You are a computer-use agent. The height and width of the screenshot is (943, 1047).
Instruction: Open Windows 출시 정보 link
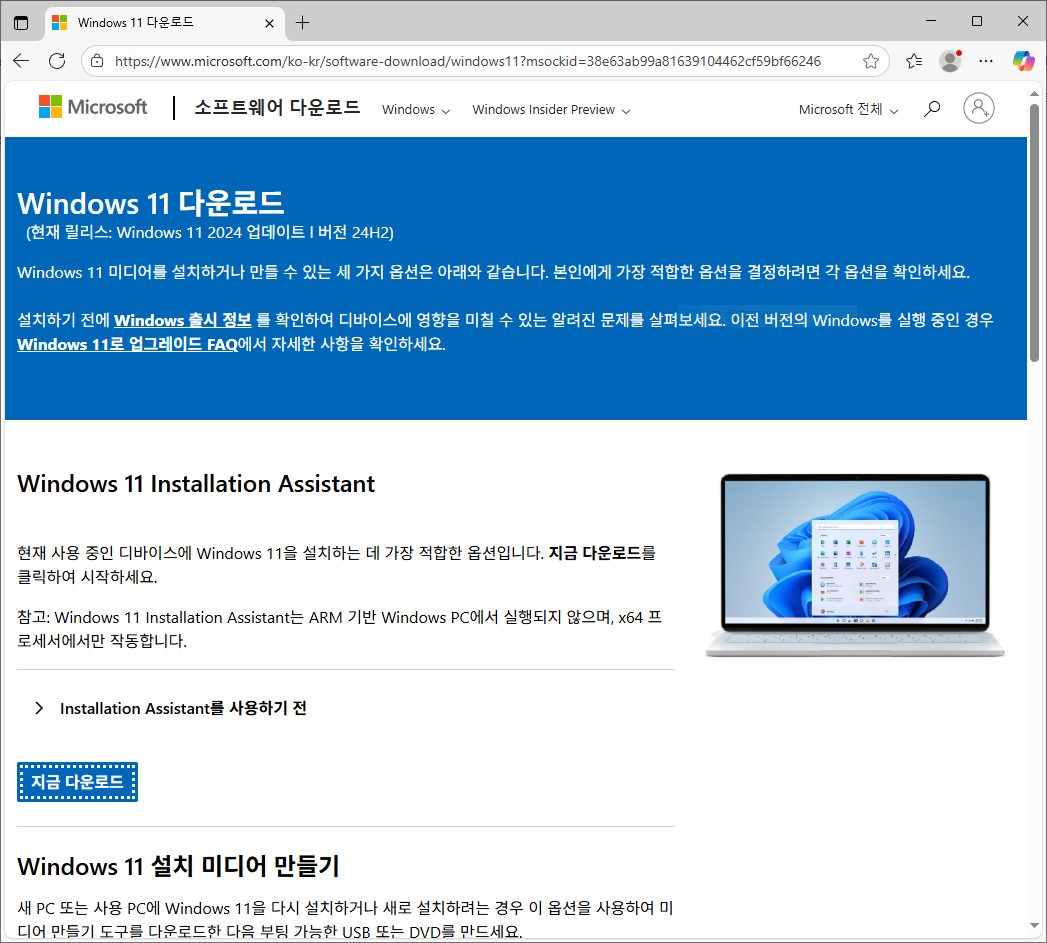pos(183,320)
